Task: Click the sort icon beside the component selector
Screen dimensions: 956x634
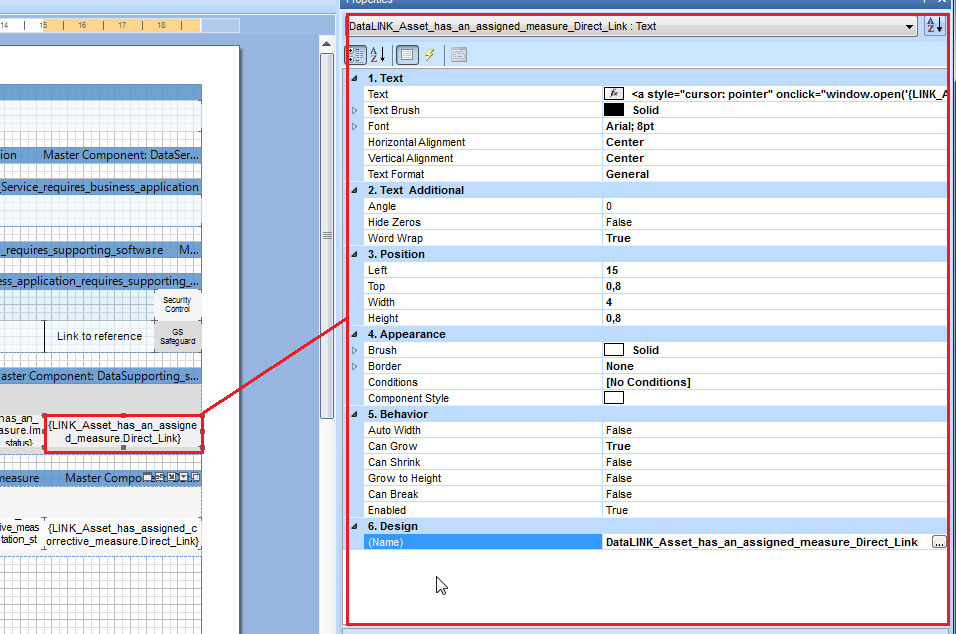Action: (x=935, y=26)
